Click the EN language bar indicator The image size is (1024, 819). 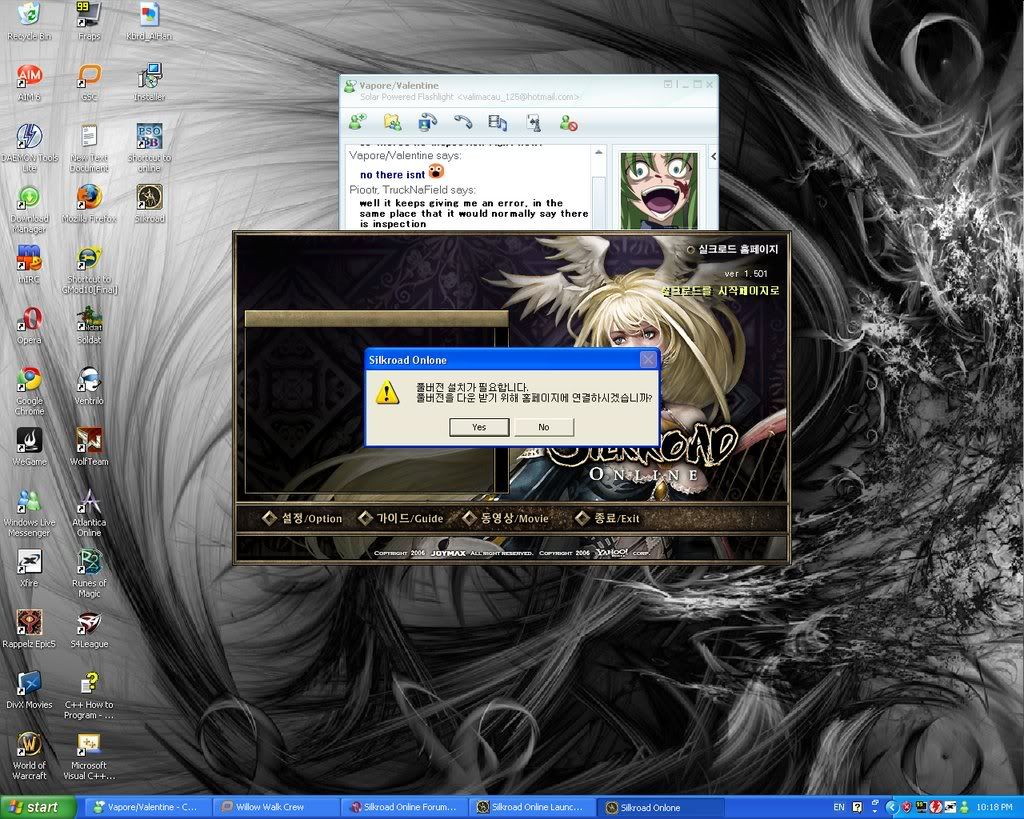click(839, 807)
